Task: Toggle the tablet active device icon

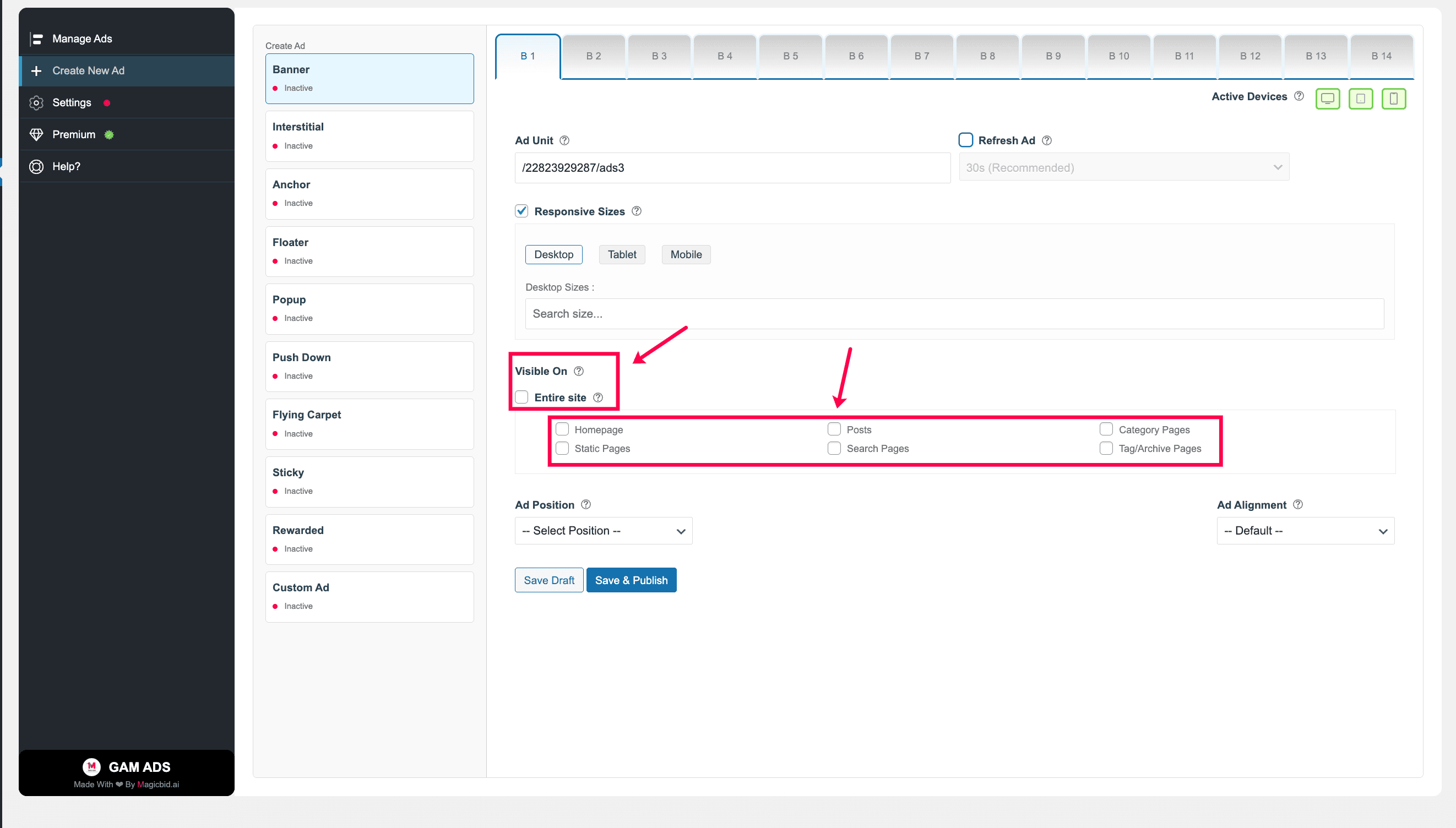Action: (x=1360, y=99)
